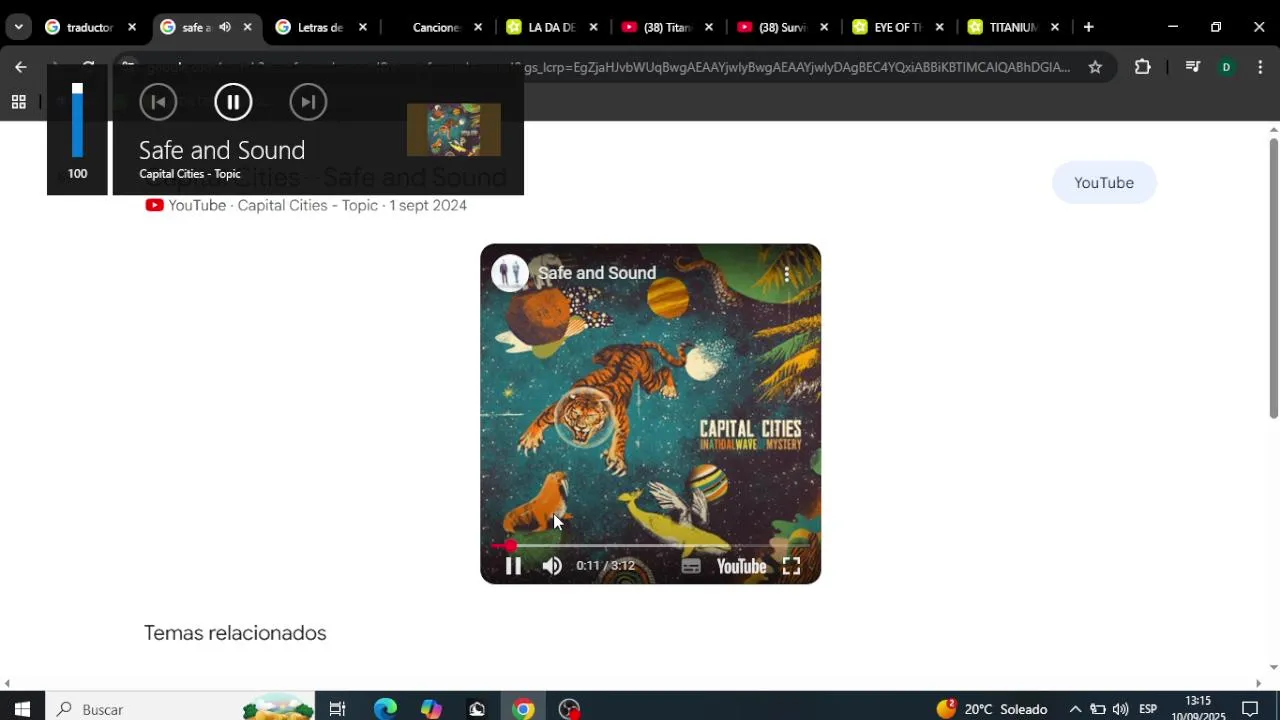Open the recording app taskbar icon

coord(569,709)
